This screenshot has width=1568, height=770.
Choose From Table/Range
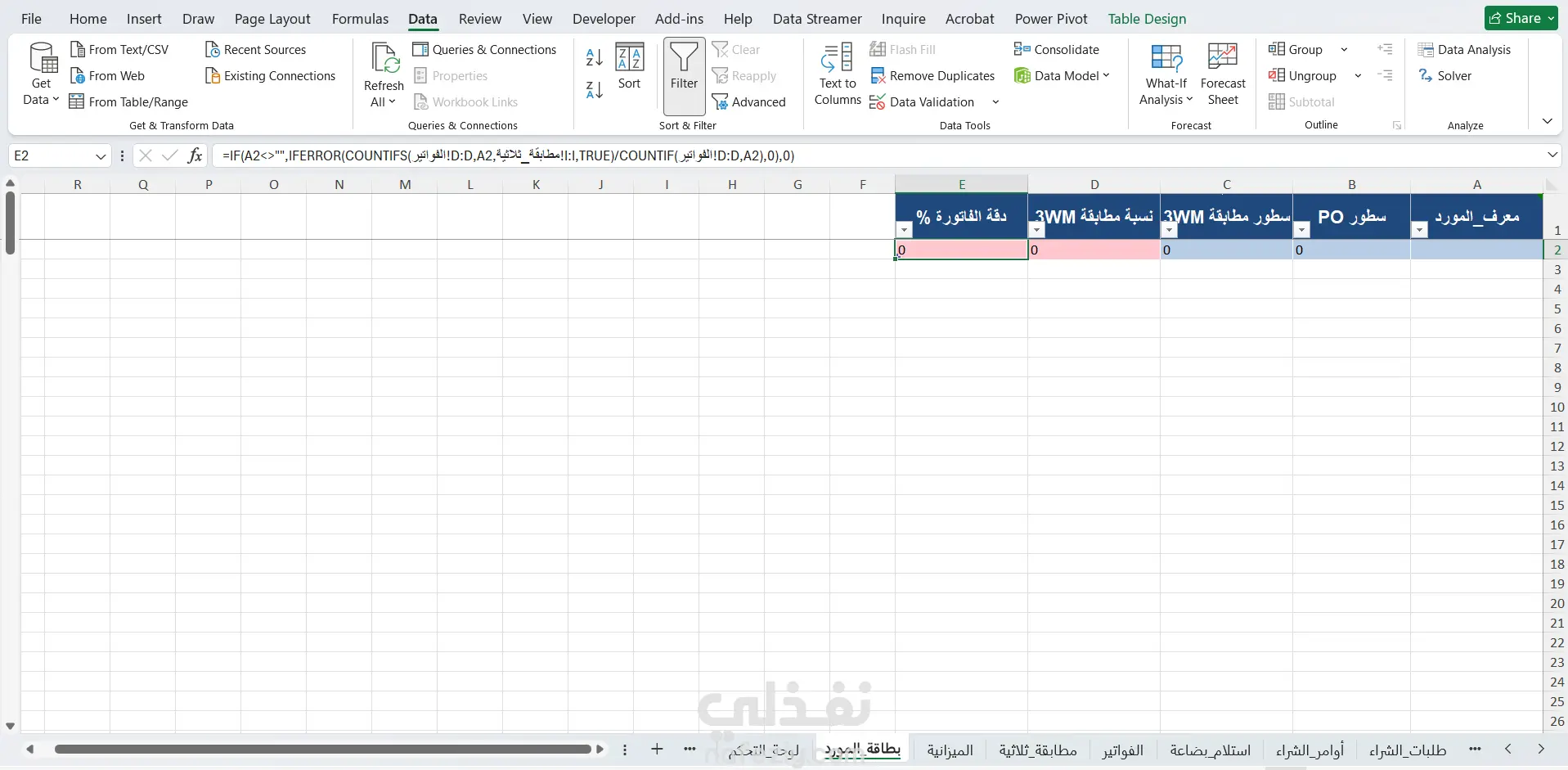(x=129, y=101)
